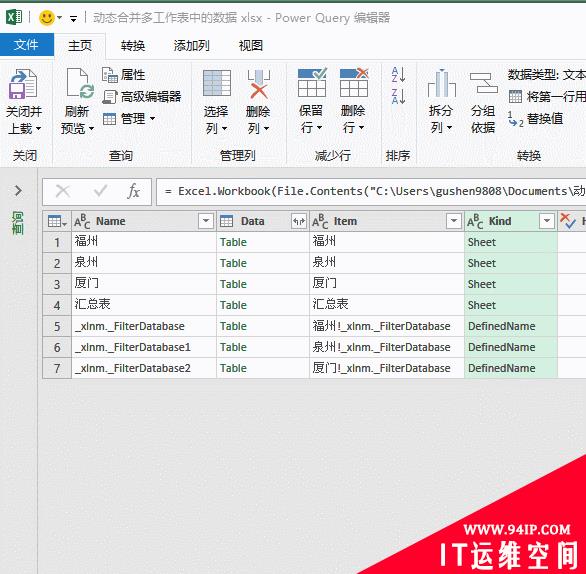Click the 关闭并上载 save icon
586x574 pixels.
point(23,84)
